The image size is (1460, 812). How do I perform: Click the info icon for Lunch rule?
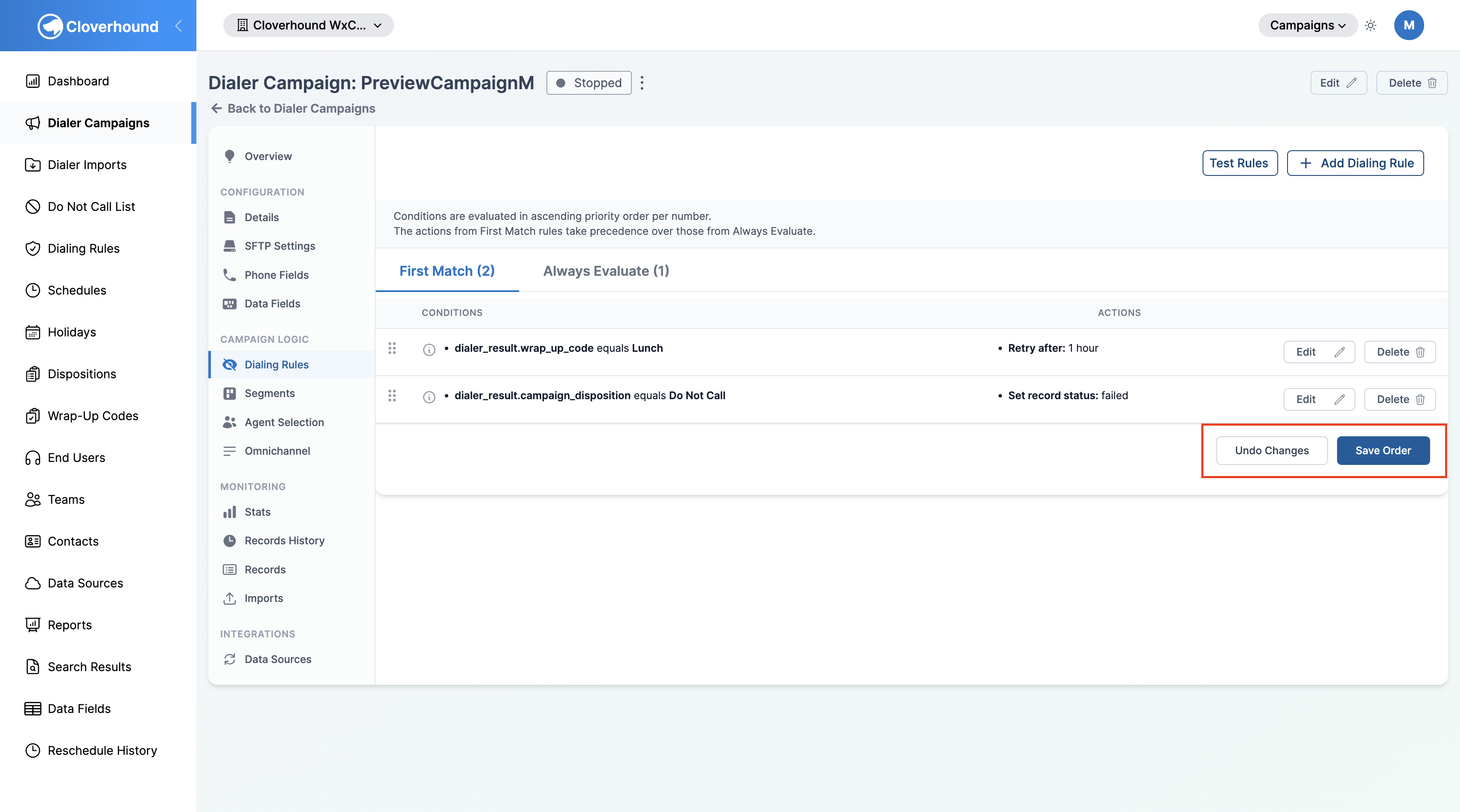[429, 350]
